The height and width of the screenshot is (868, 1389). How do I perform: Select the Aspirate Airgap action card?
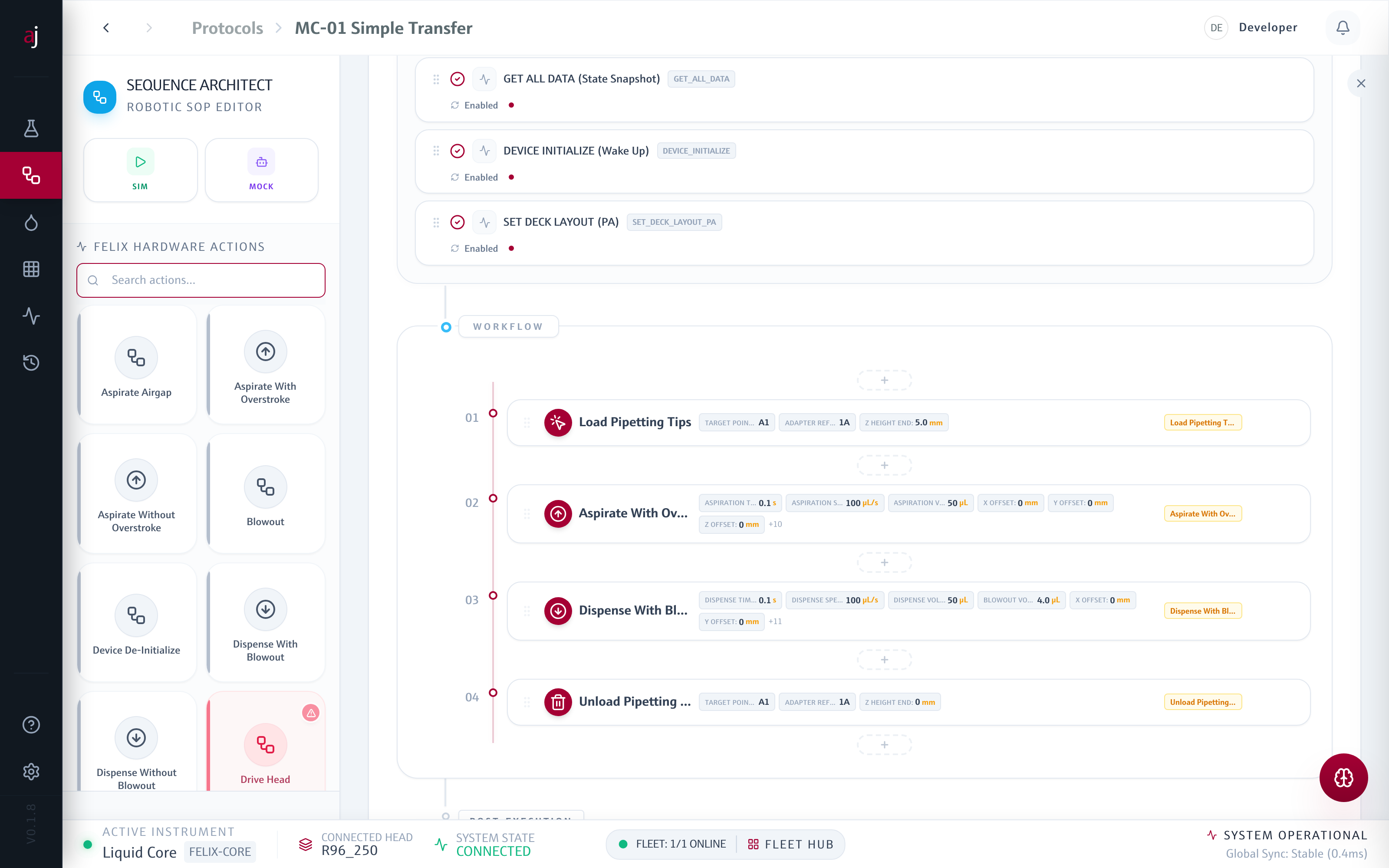click(x=137, y=365)
